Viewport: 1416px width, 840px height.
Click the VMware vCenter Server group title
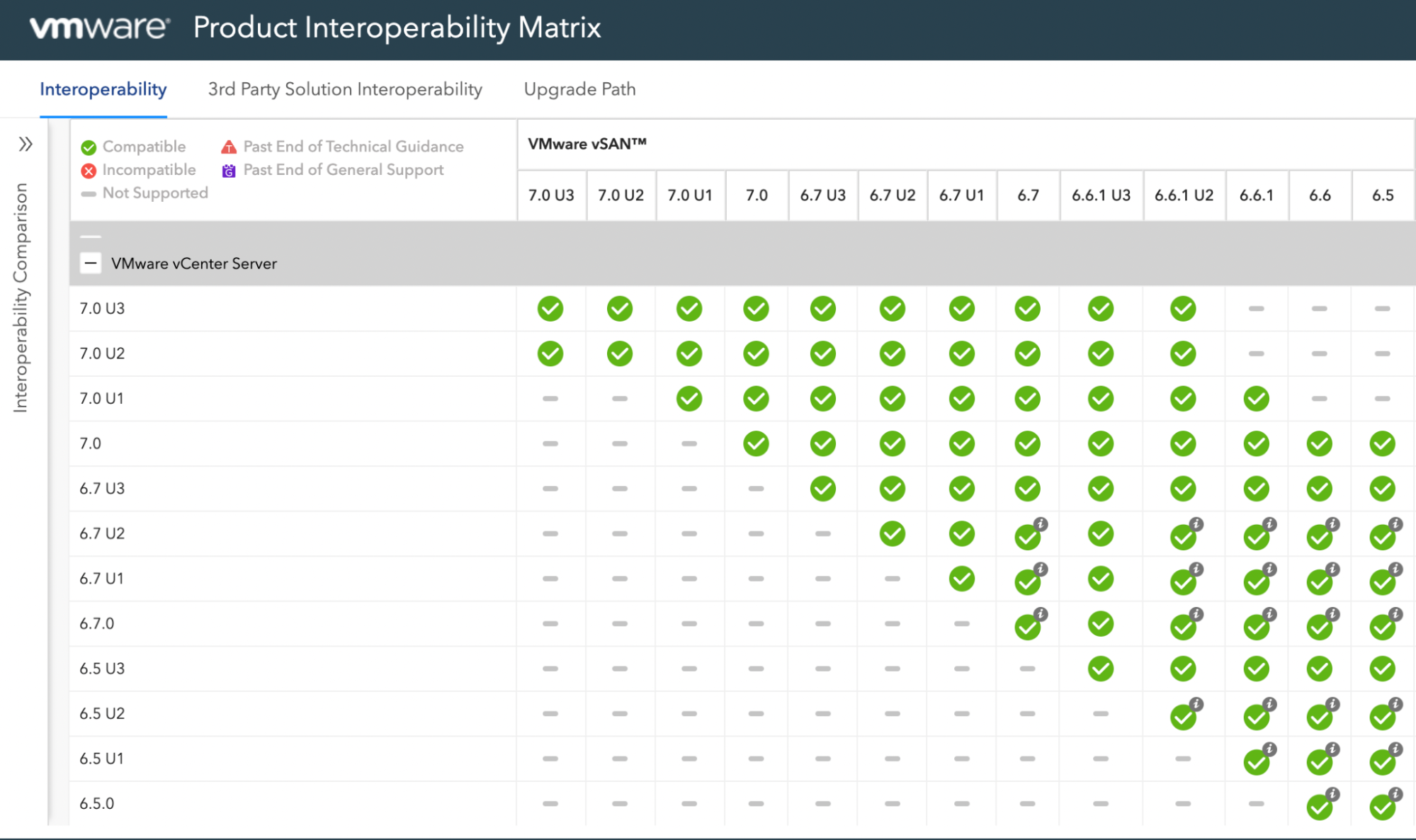(x=194, y=263)
